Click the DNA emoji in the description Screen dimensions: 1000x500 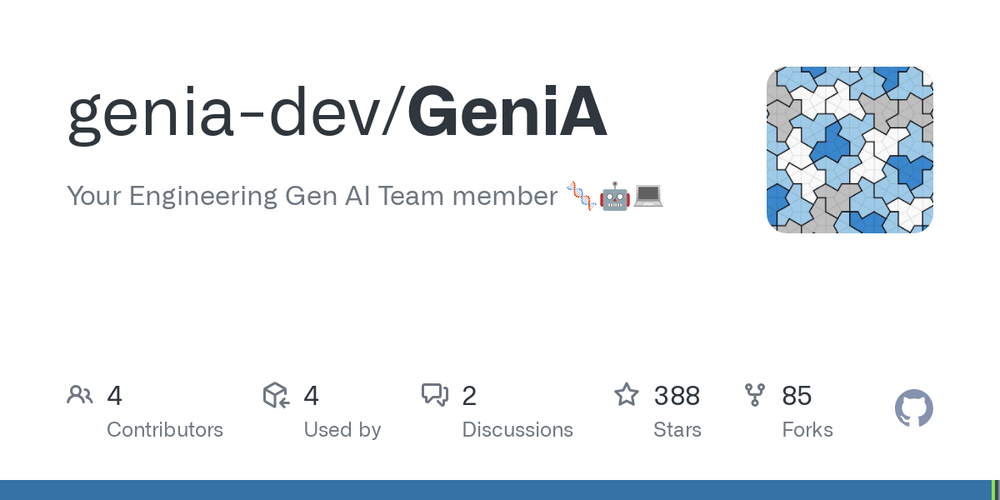point(582,196)
